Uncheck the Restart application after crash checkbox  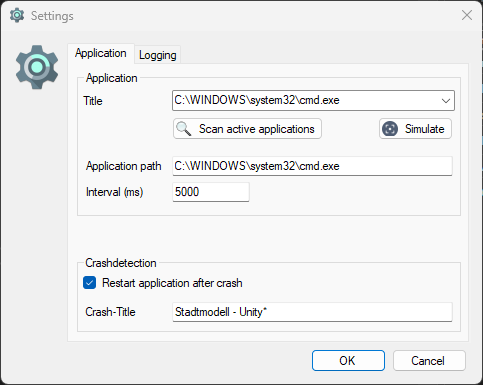[89, 283]
